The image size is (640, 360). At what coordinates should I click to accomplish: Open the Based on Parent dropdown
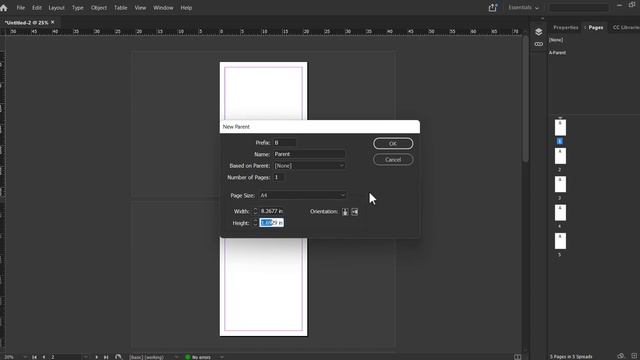(x=309, y=166)
